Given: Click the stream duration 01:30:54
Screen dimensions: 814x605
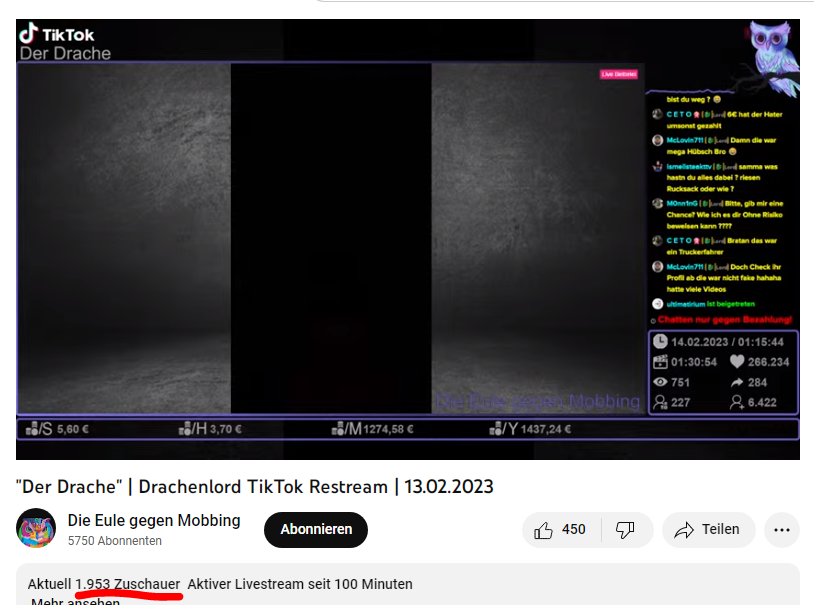Looking at the screenshot, I should [x=694, y=362].
